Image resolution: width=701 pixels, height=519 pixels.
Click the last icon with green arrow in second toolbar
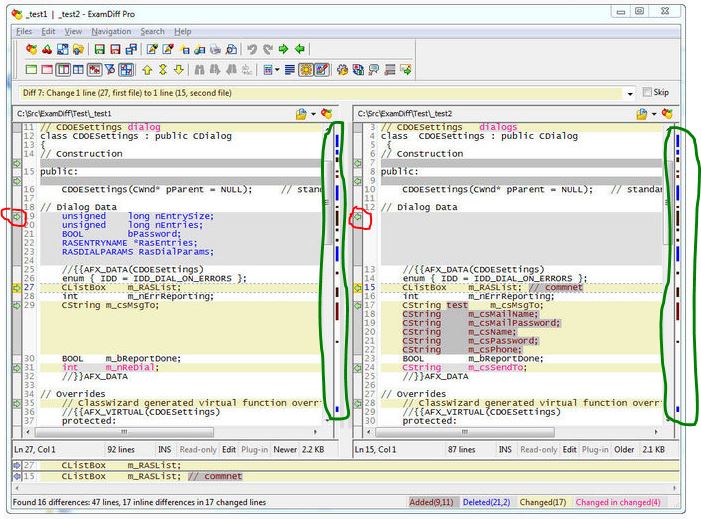coord(406,70)
